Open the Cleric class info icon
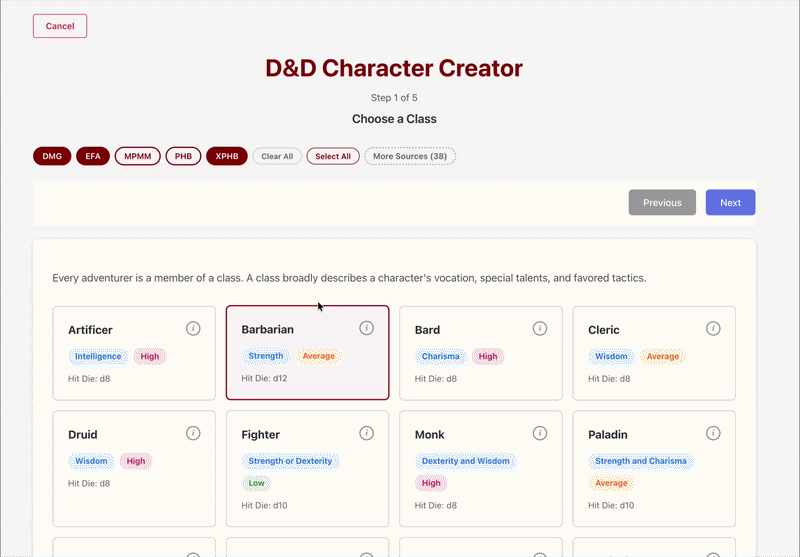Viewport: 800px width, 557px height. click(x=713, y=328)
